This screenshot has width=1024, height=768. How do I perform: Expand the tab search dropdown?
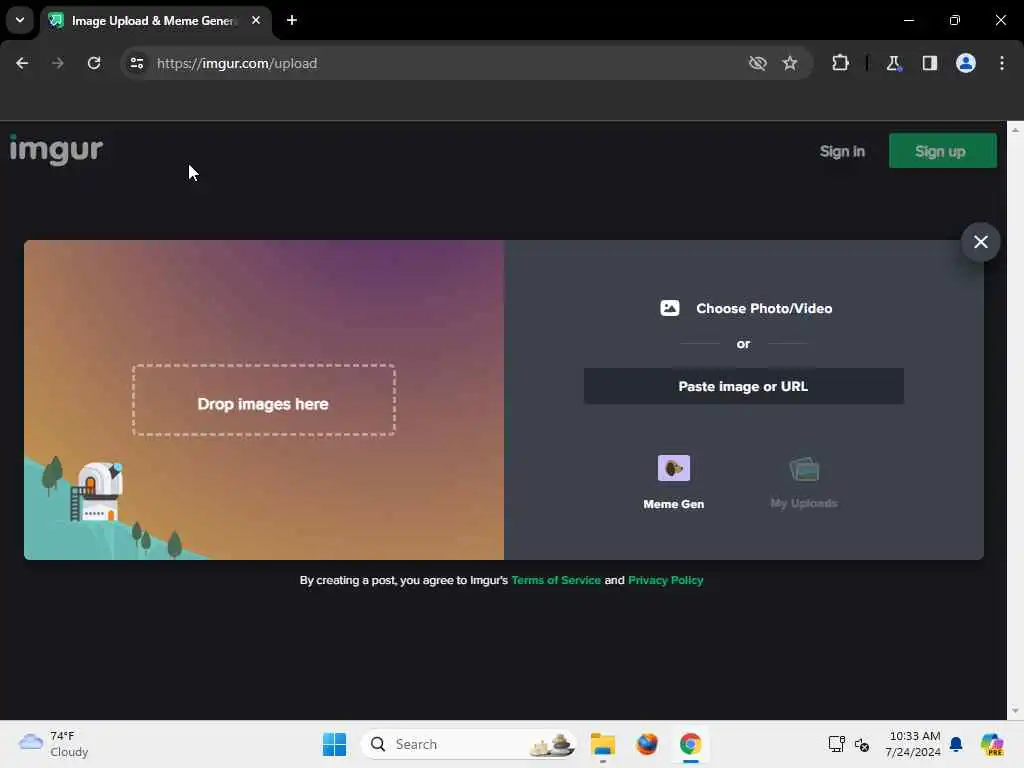[x=20, y=20]
